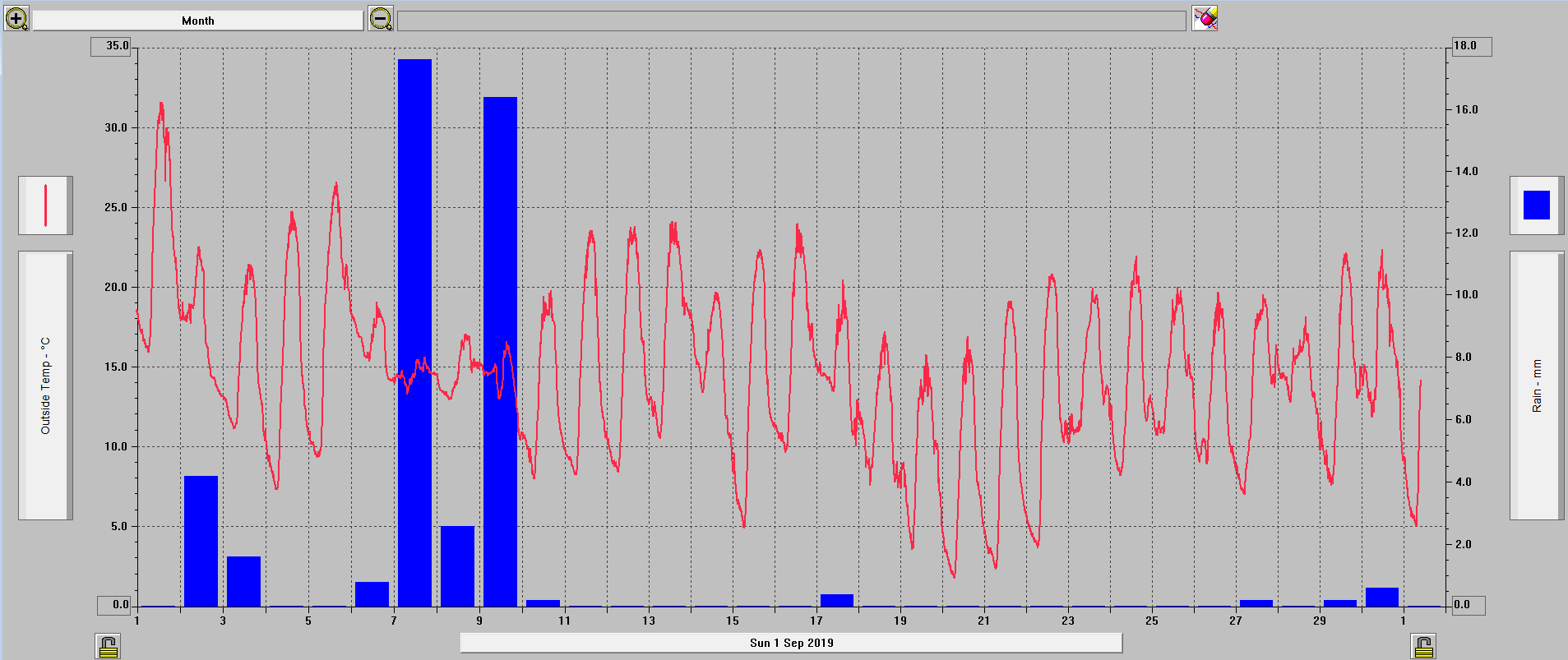
Task: Click the blue rain bar on day 2
Action: tap(201, 541)
